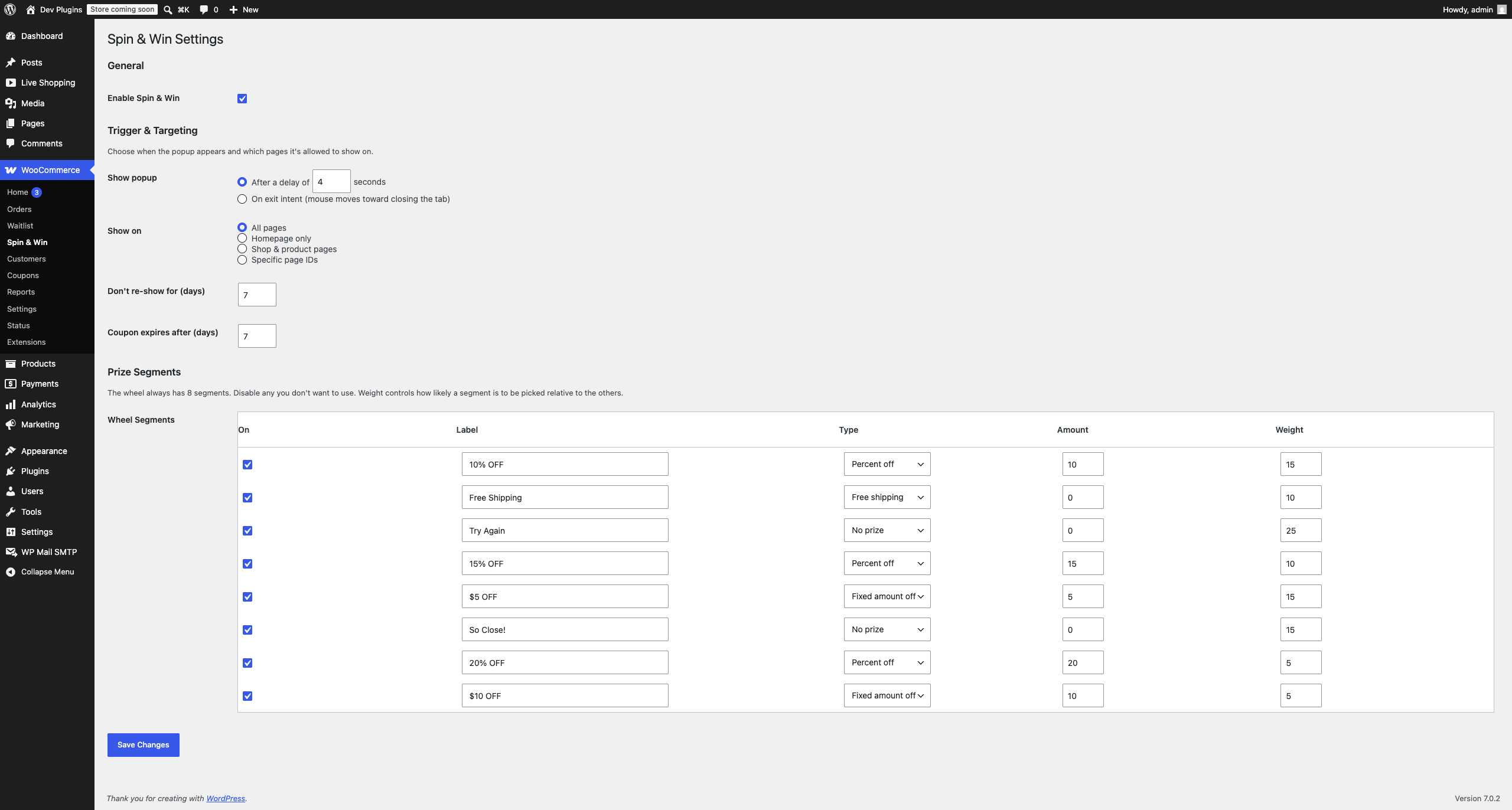The width and height of the screenshot is (1512, 810).
Task: Select the On exit intent radio option
Action: (242, 199)
